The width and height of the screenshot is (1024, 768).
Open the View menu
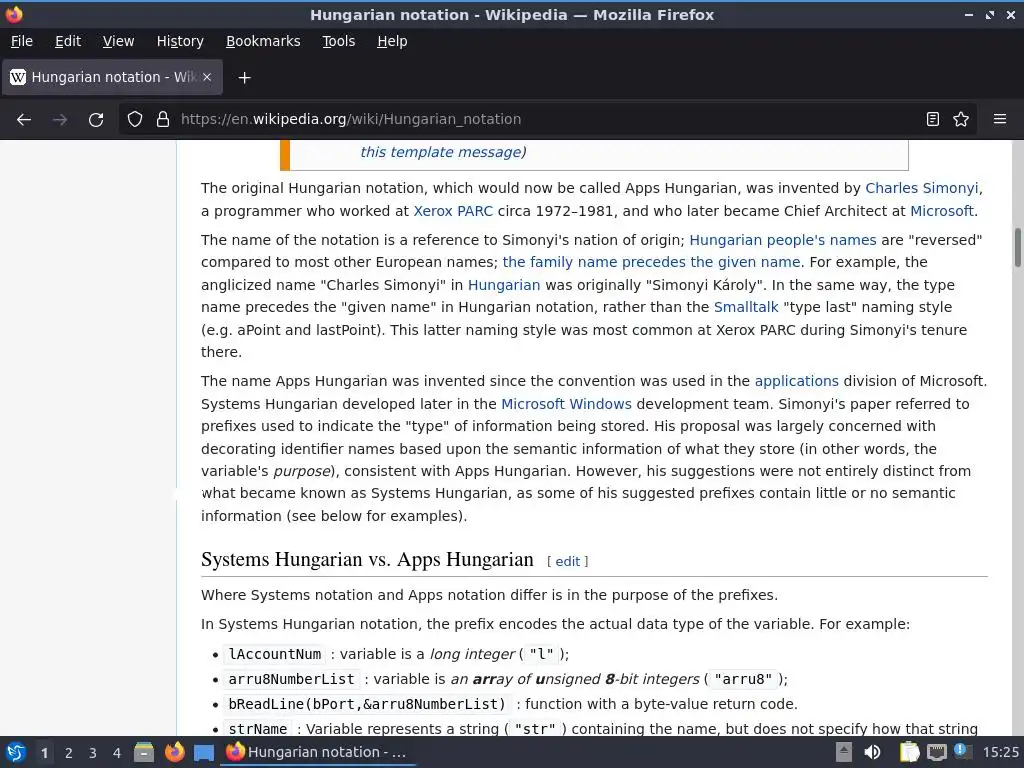point(118,41)
